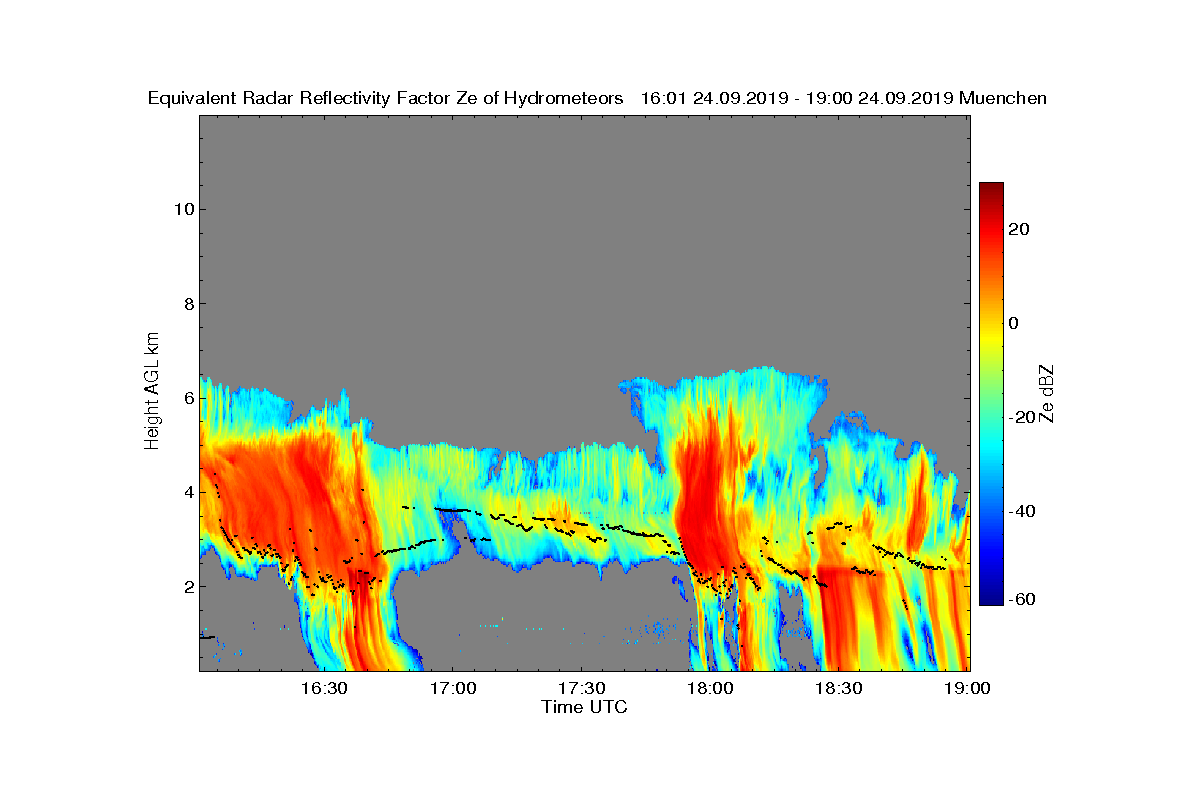Click the height tick label 6
This screenshot has height=800, width=1200.
[x=187, y=398]
